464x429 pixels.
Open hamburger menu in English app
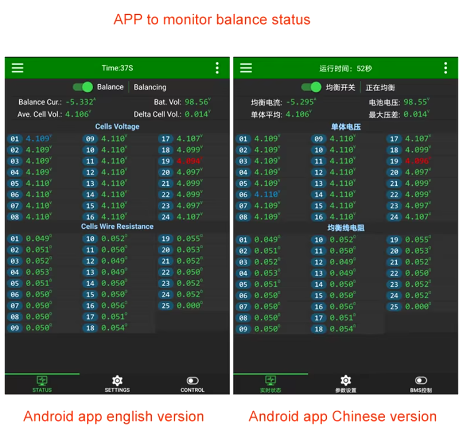(17, 68)
